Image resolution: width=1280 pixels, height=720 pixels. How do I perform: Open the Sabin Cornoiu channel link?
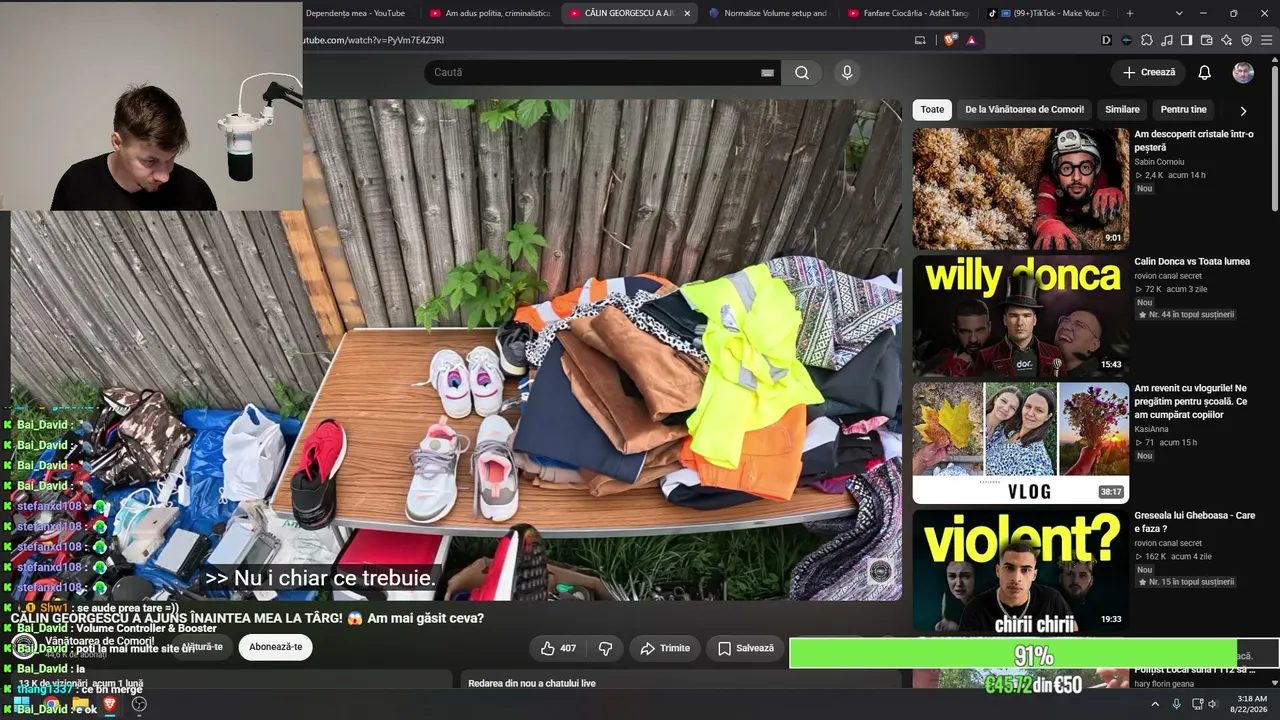1159,162
